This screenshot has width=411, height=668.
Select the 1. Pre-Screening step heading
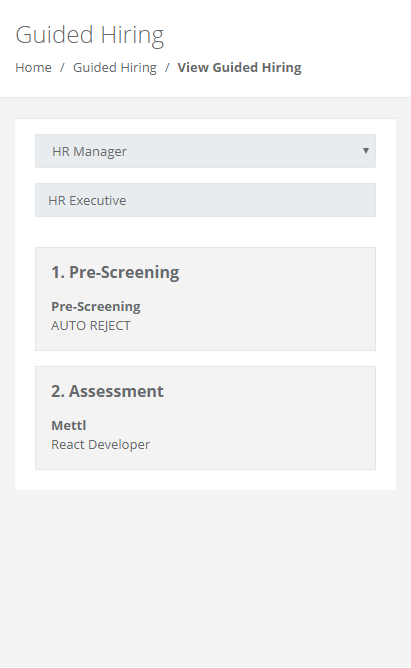click(115, 272)
